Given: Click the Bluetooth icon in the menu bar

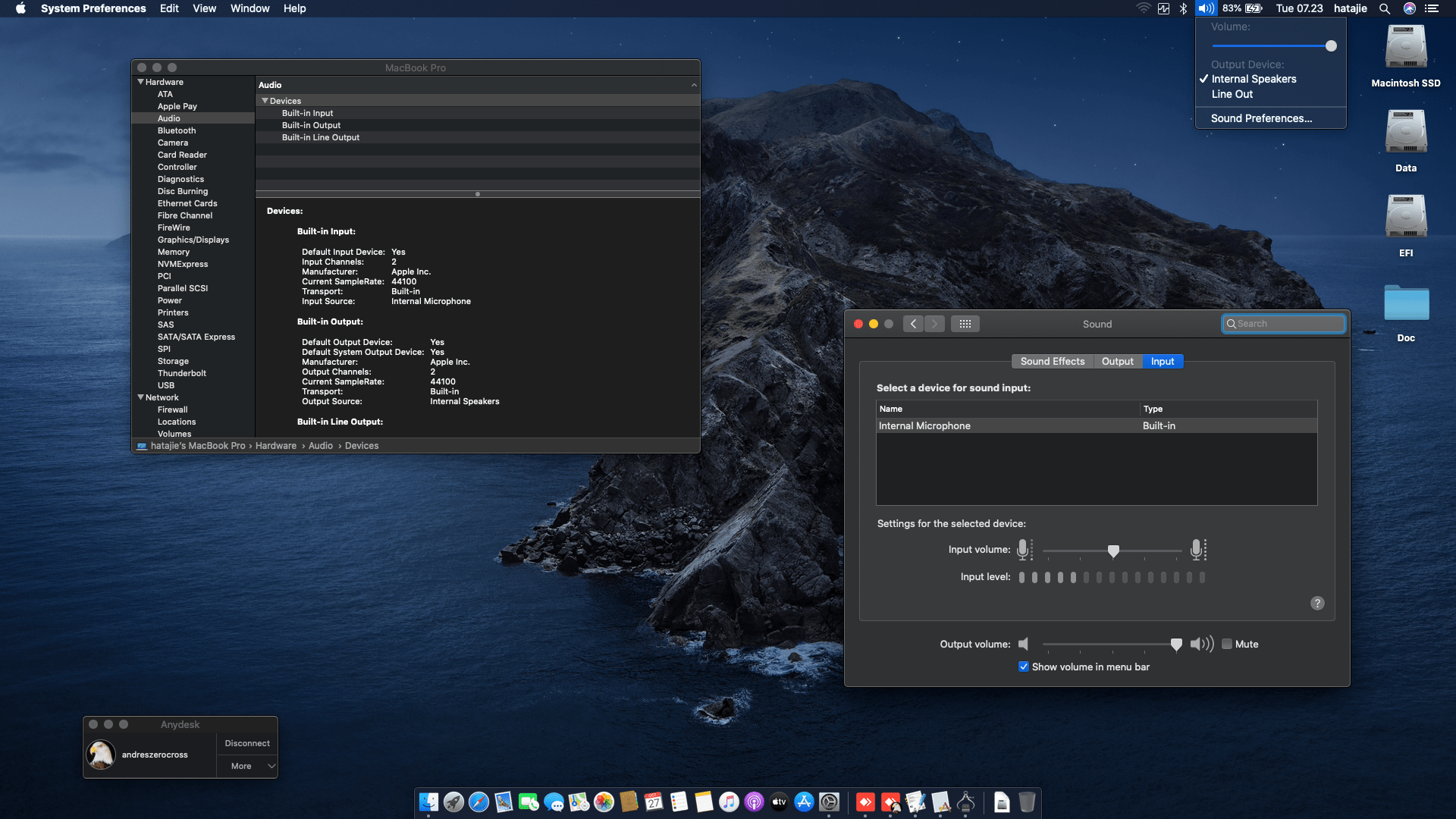Looking at the screenshot, I should click(1183, 8).
